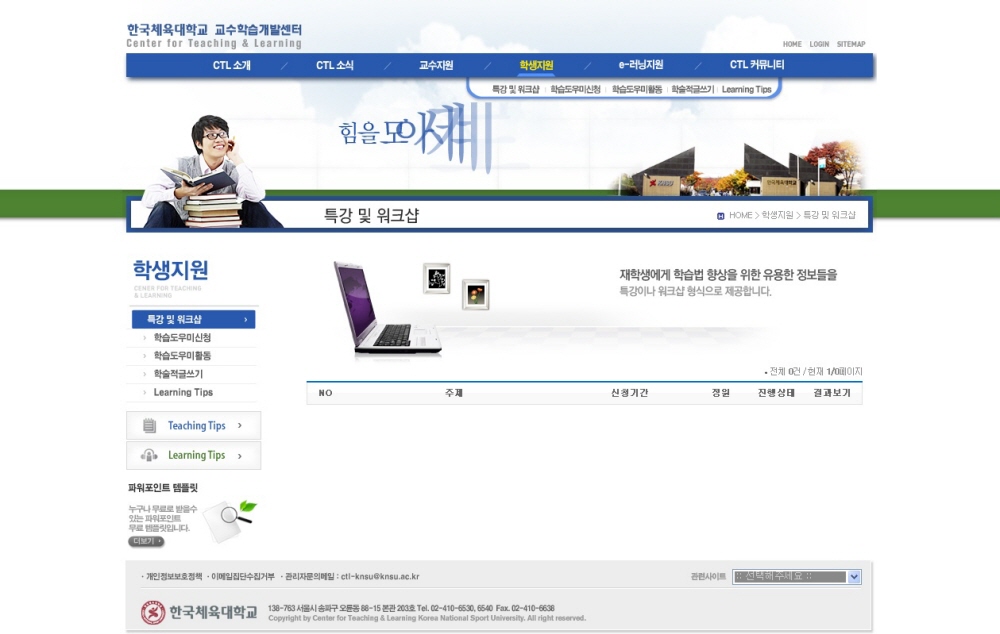Click the breadcrumb HOME icon
This screenshot has width=1000, height=634.
721,216
